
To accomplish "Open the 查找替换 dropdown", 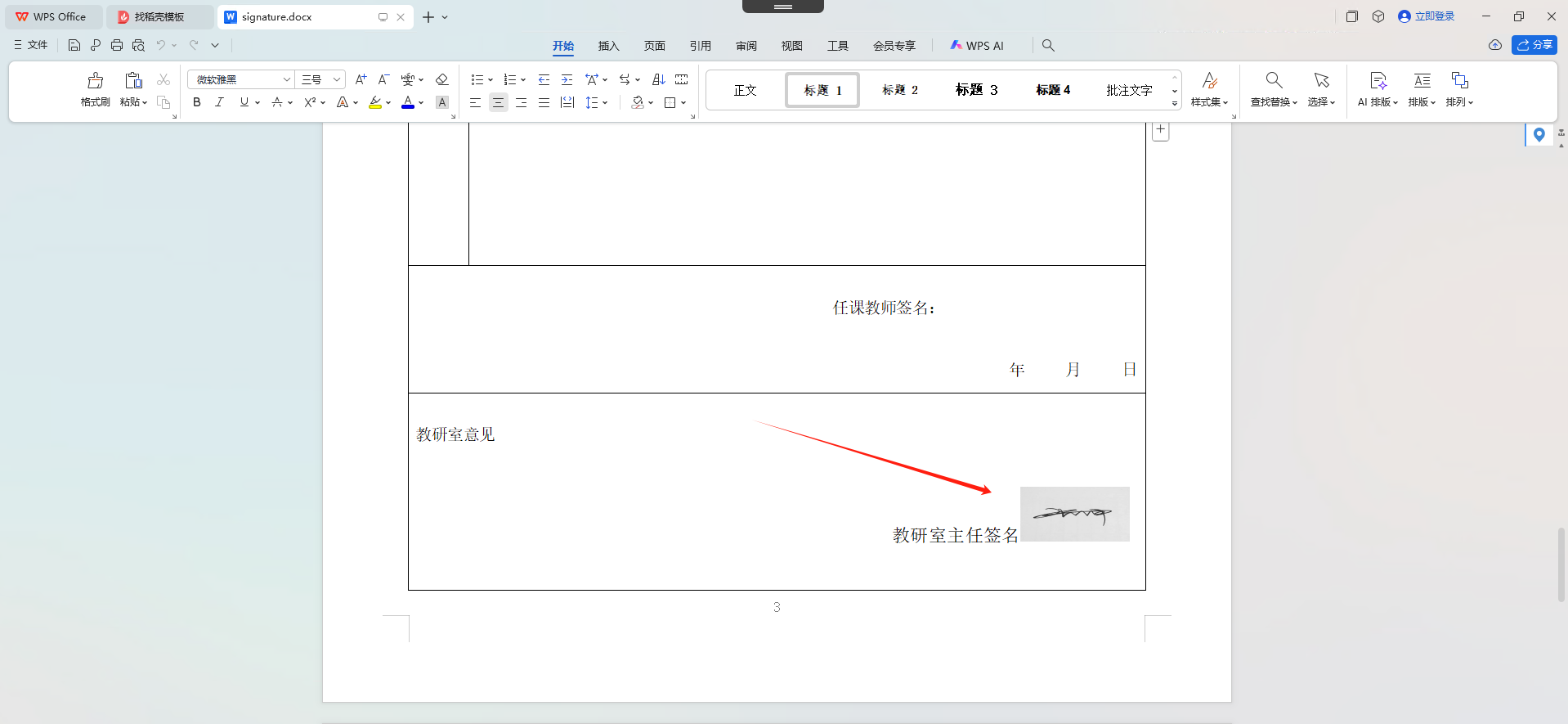I will (1274, 102).
